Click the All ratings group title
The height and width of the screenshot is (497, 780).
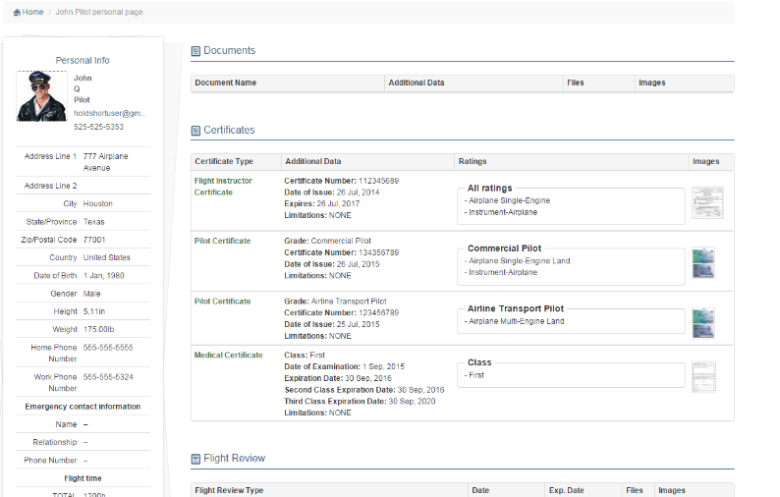click(489, 188)
